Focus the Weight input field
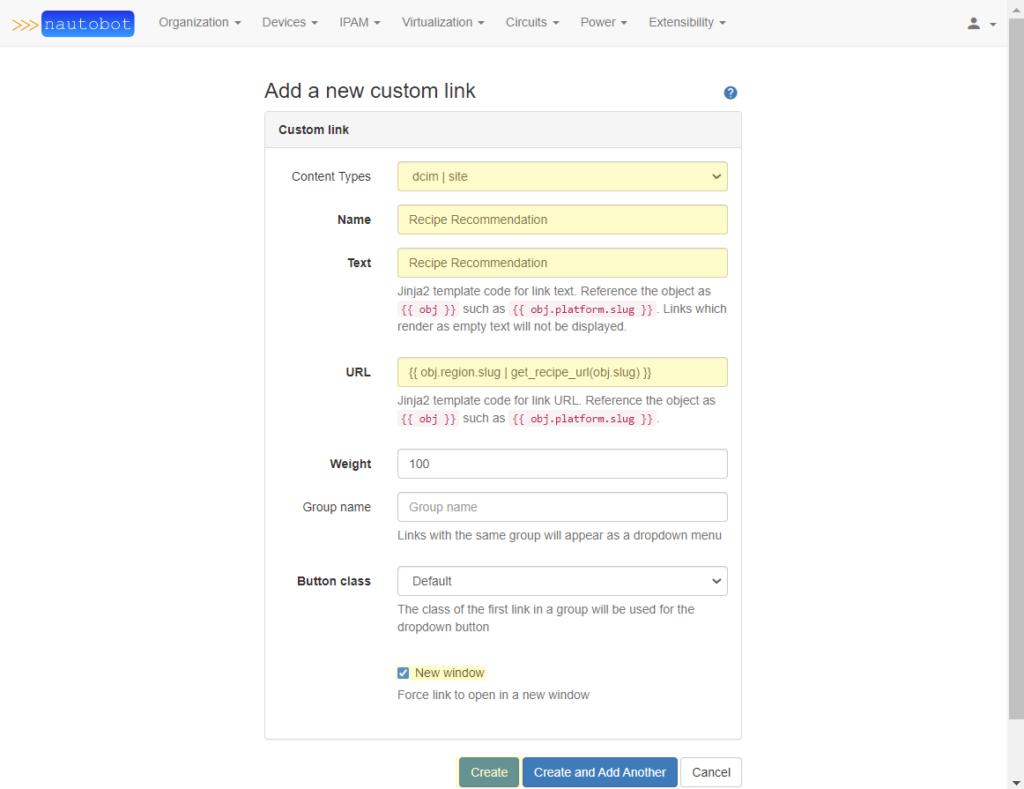Screen dimensions: 1024x789 [562, 464]
